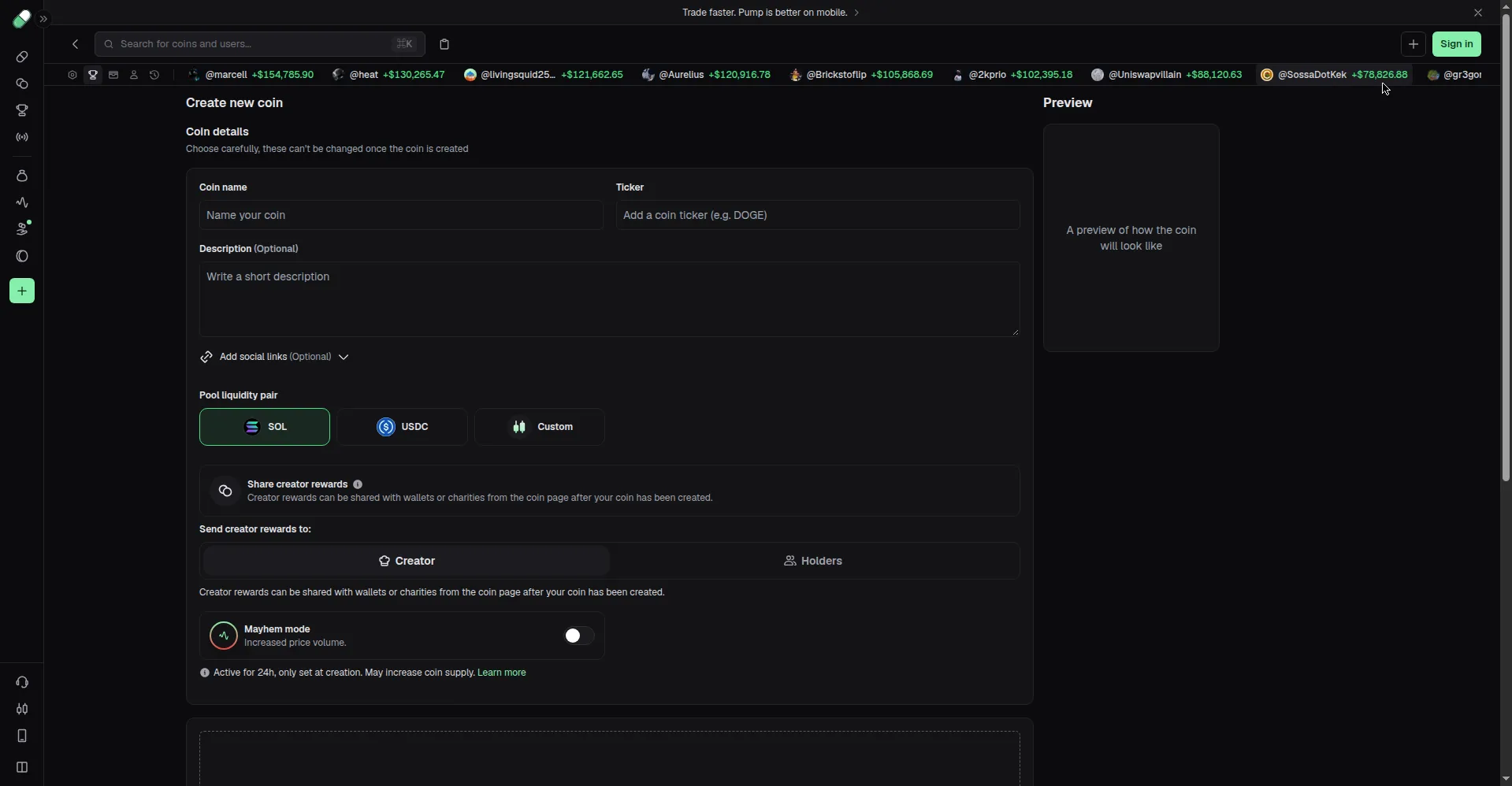The width and height of the screenshot is (1512, 786).
Task: Open the overlapping coins icon in sidebar
Action: tap(22, 83)
